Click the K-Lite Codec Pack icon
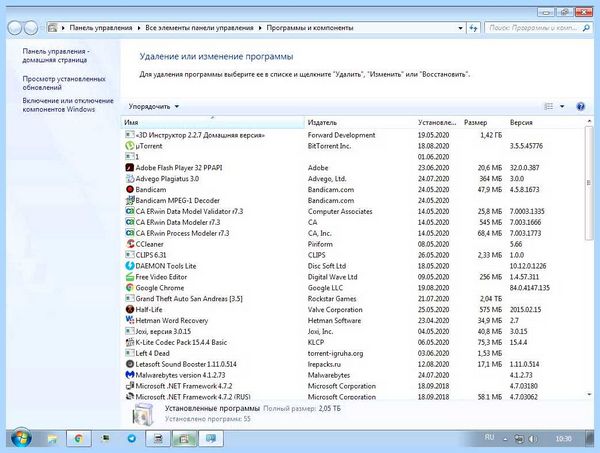The width and height of the screenshot is (600, 453). (x=130, y=342)
